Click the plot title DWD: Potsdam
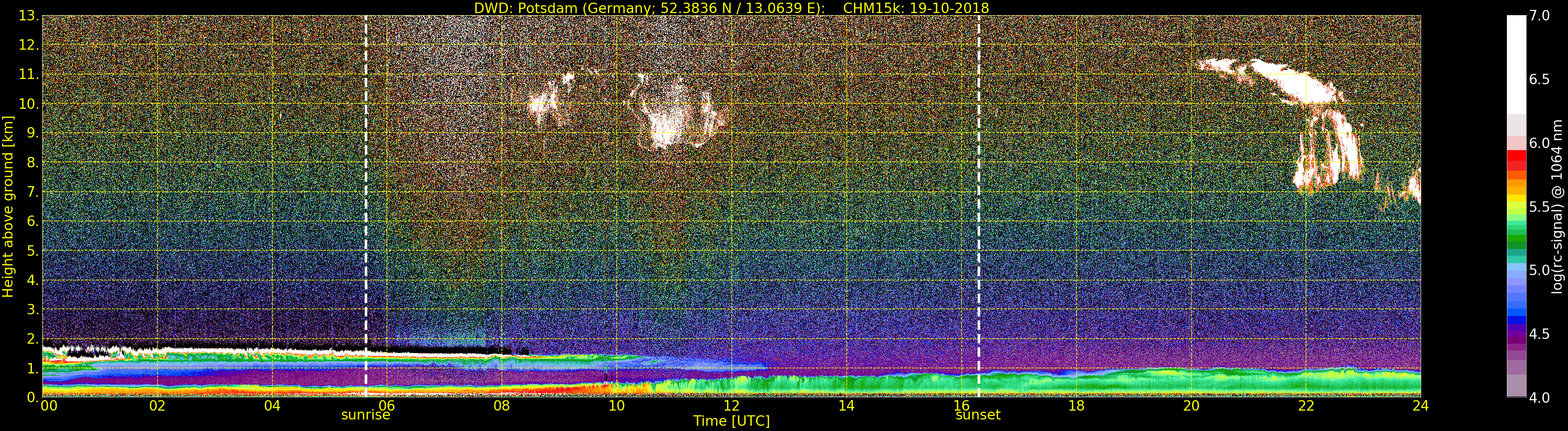Viewport: 1568px width, 431px height. coord(525,8)
